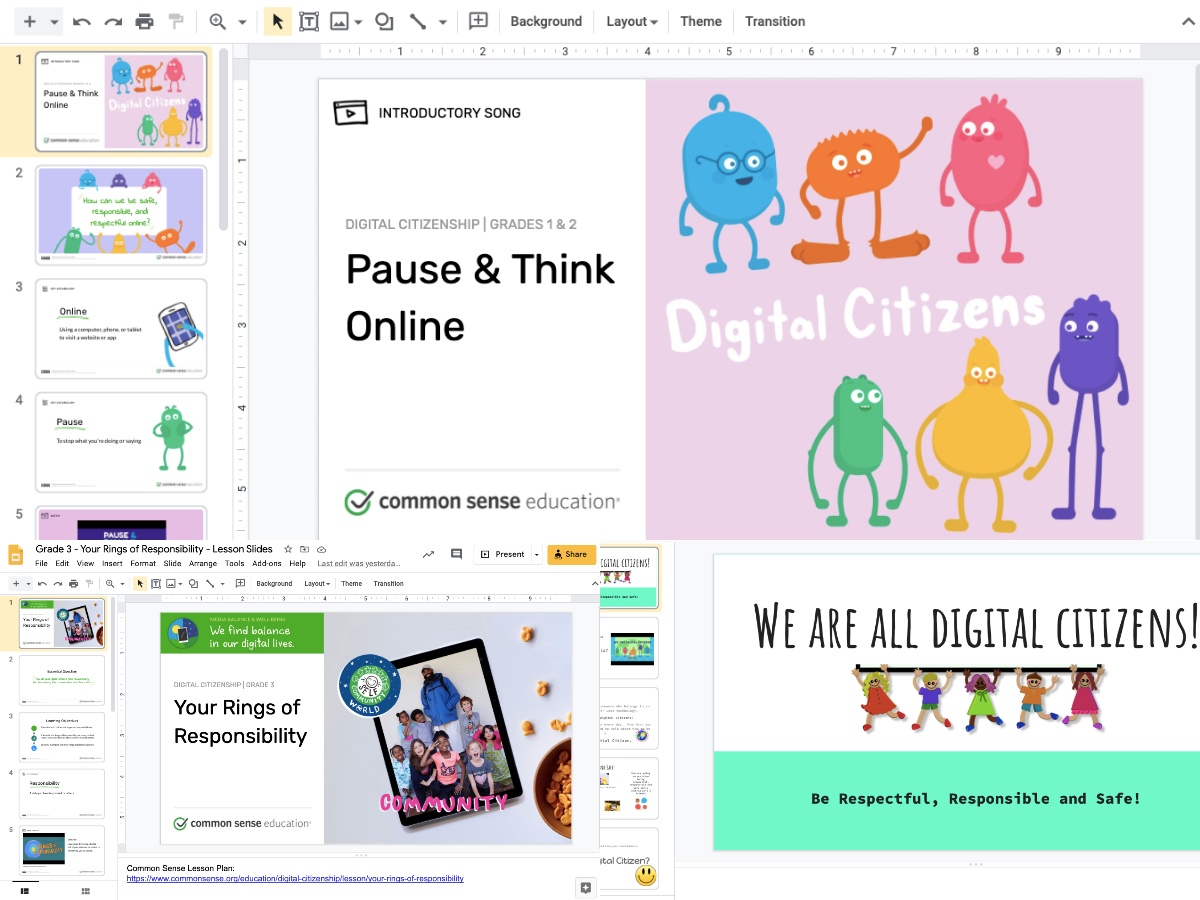Select slide 4 thumbnail titled Pause
The height and width of the screenshot is (900, 1200).
pyautogui.click(x=121, y=442)
